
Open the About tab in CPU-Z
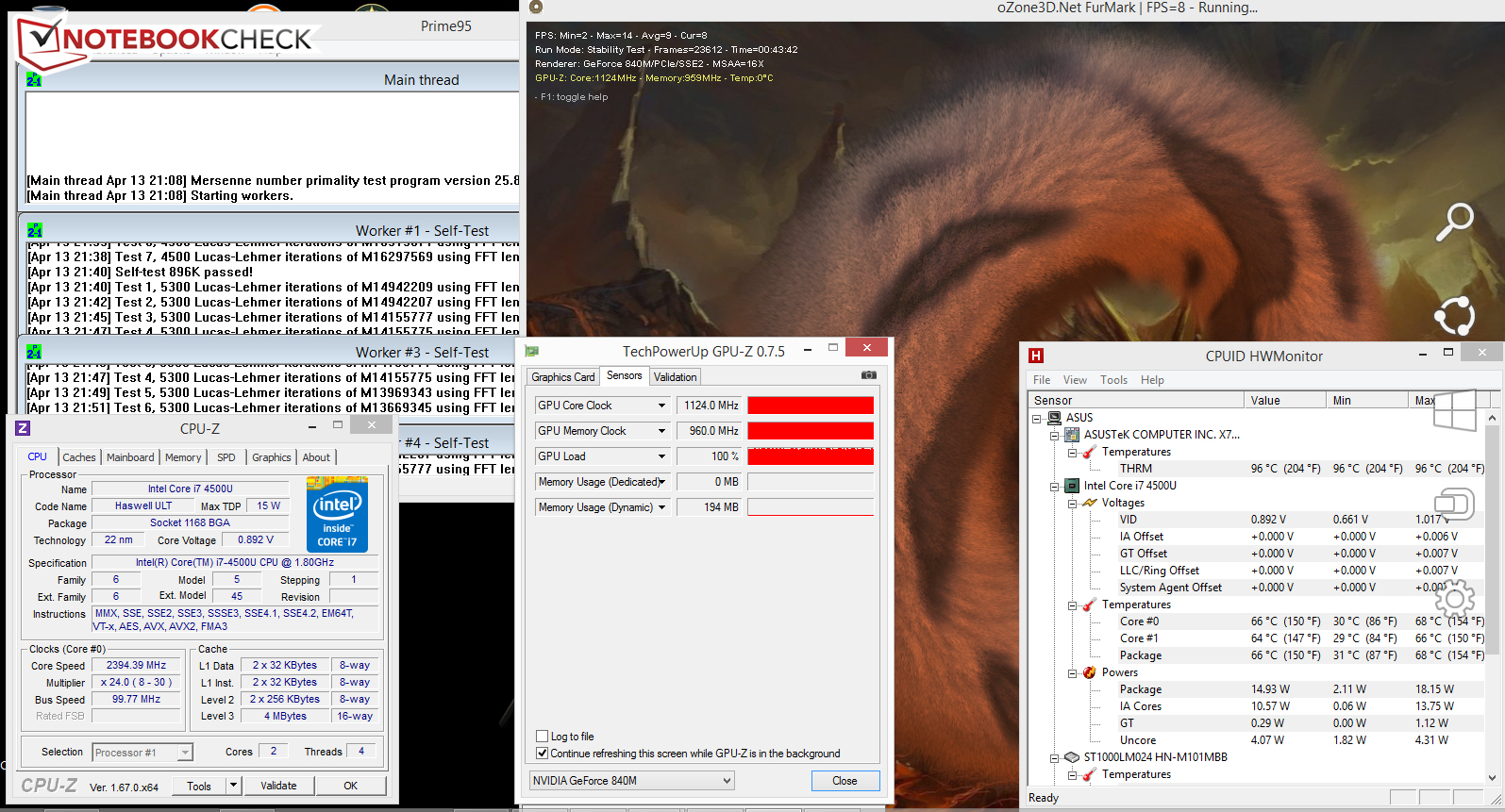click(316, 457)
